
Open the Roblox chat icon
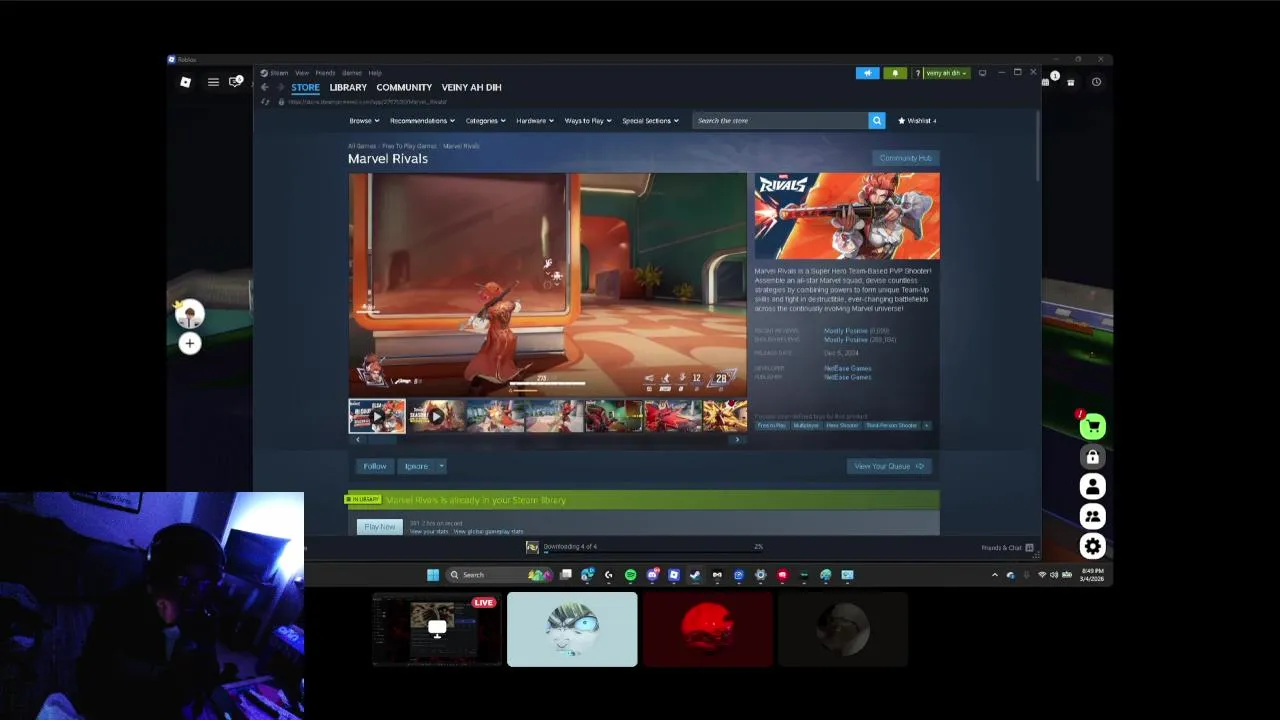point(236,82)
